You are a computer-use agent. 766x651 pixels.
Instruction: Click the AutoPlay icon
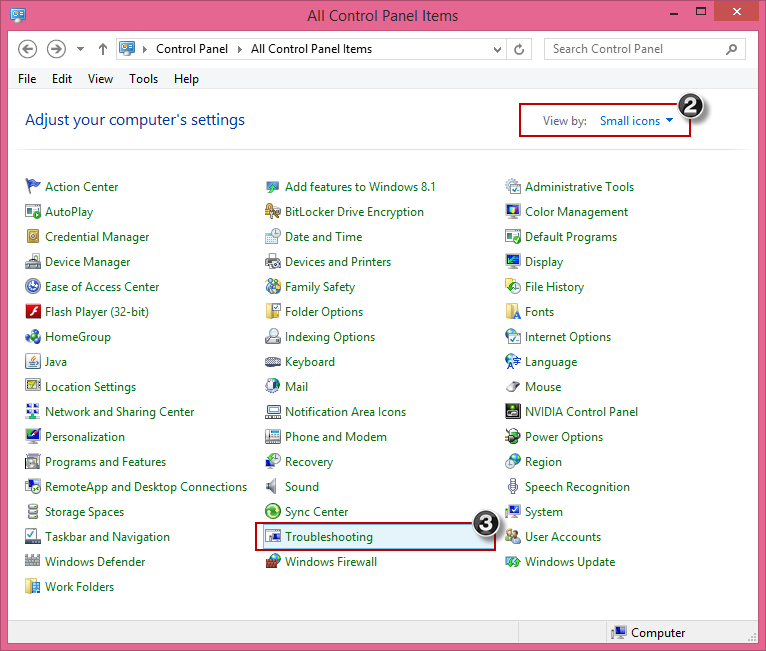(x=33, y=211)
